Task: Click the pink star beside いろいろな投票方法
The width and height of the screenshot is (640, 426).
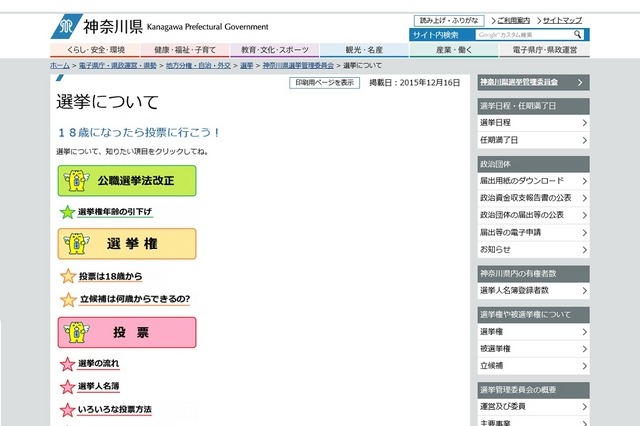Action: click(68, 410)
